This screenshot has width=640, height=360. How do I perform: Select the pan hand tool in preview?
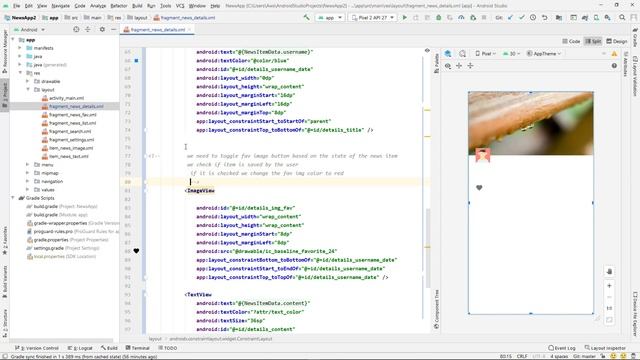tap(609, 271)
